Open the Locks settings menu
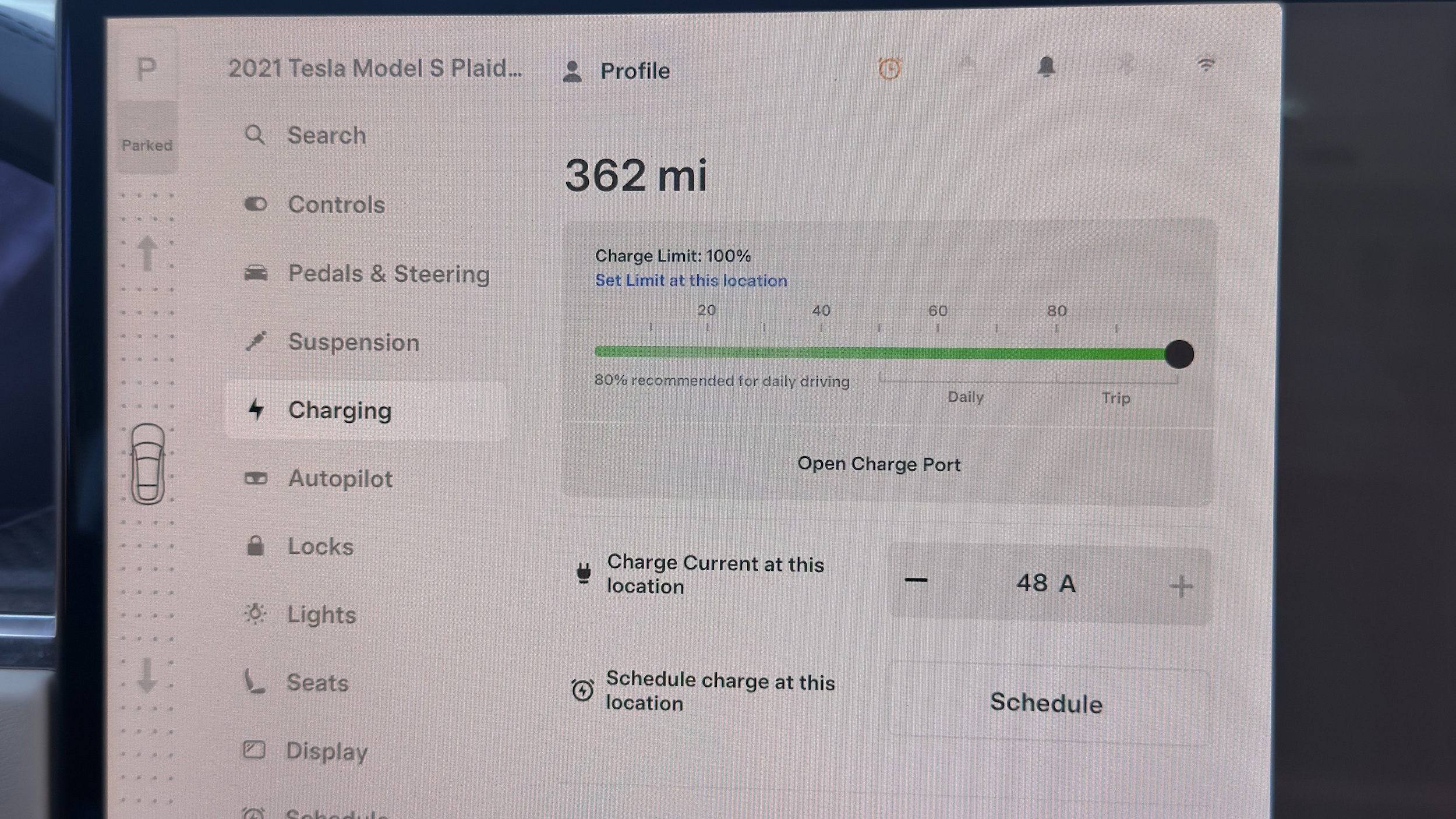 (320, 546)
